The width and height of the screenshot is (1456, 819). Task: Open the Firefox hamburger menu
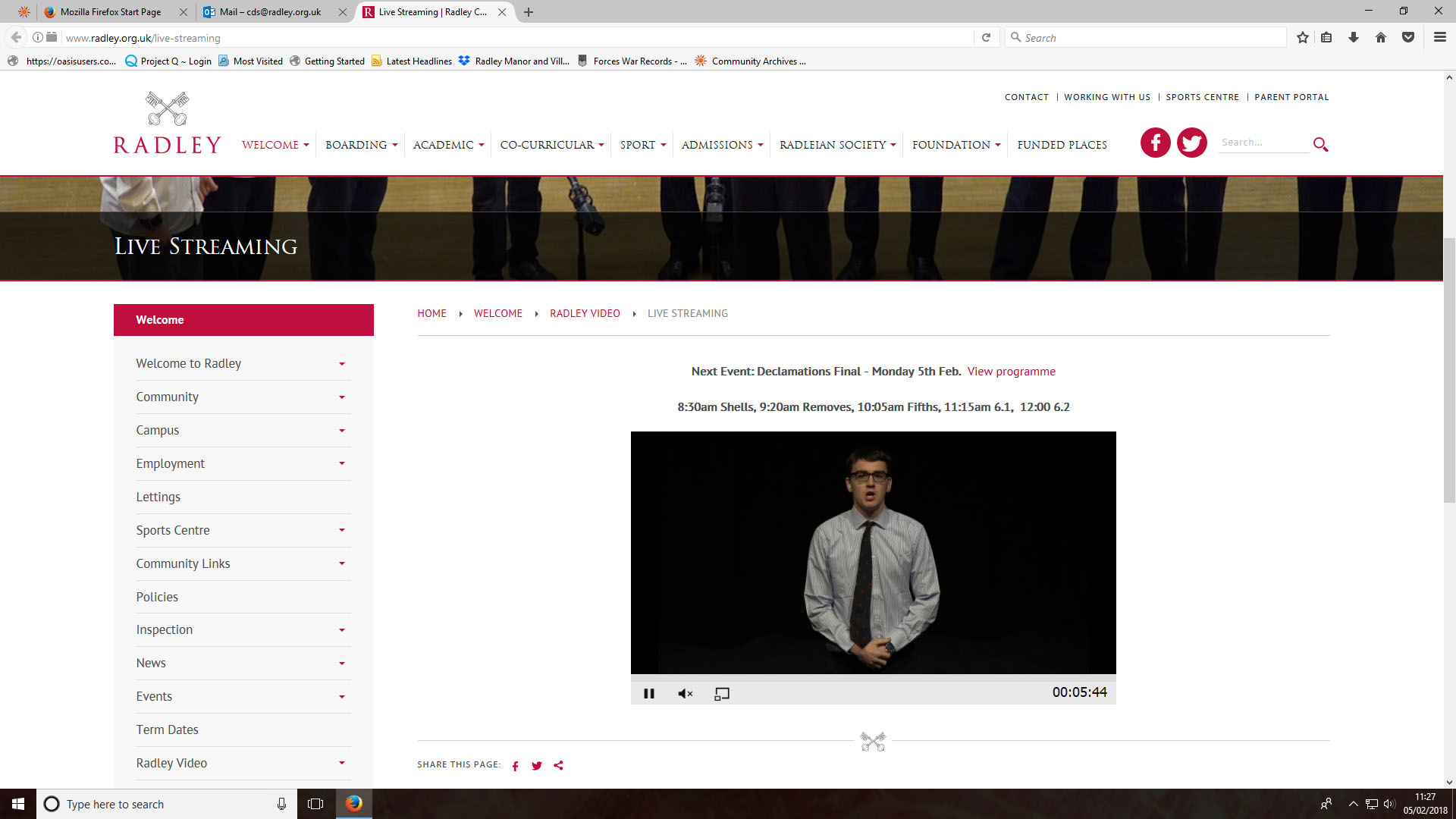1439,37
